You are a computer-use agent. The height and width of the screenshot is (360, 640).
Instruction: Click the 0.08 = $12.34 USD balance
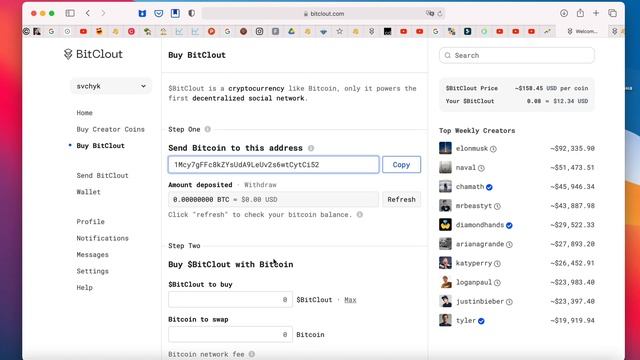pos(557,101)
